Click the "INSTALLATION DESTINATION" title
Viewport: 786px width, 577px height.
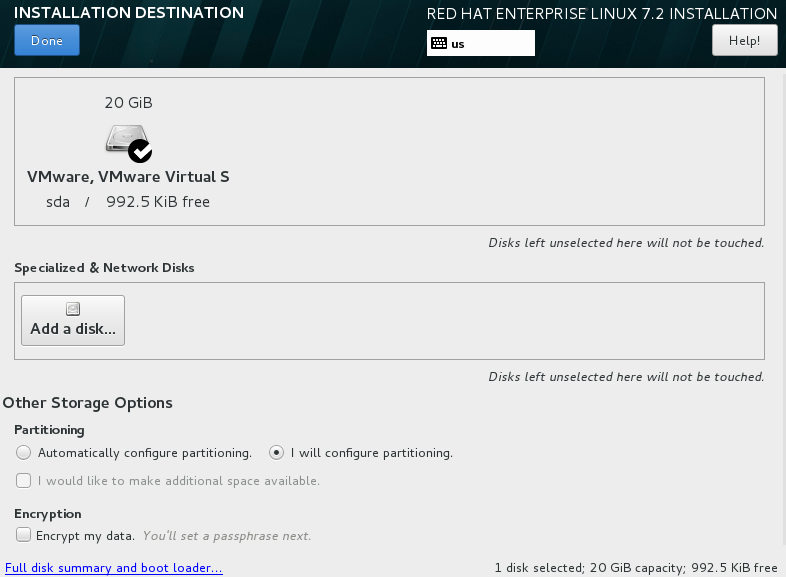point(129,13)
